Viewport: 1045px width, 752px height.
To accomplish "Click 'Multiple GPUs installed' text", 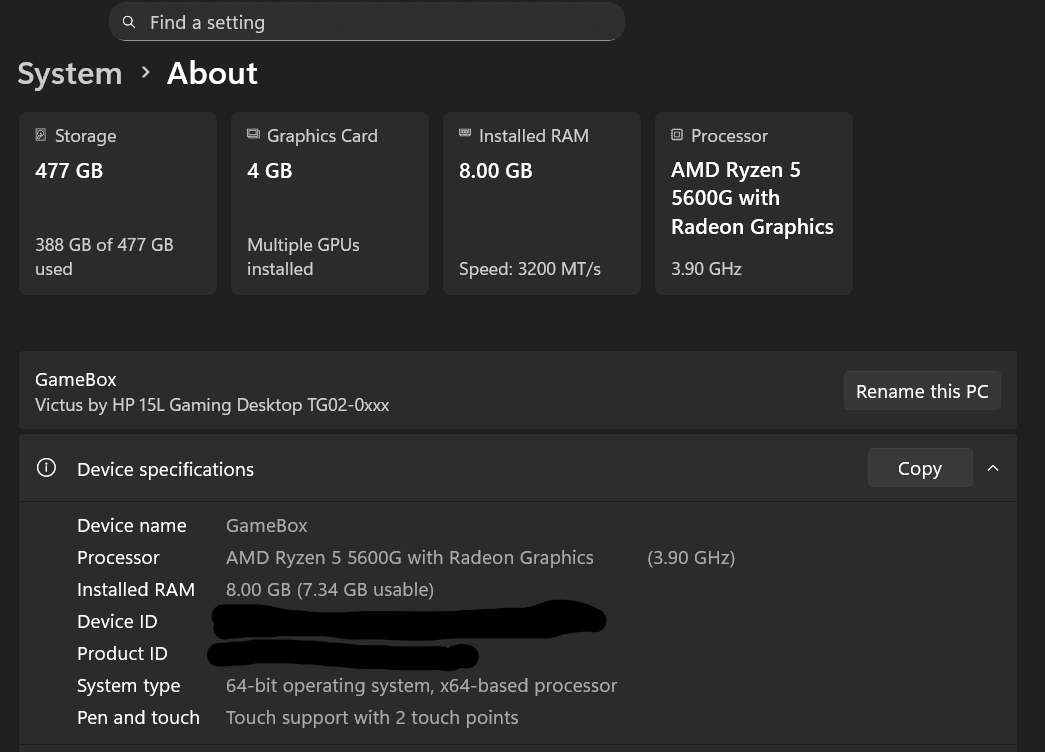I will (x=303, y=257).
